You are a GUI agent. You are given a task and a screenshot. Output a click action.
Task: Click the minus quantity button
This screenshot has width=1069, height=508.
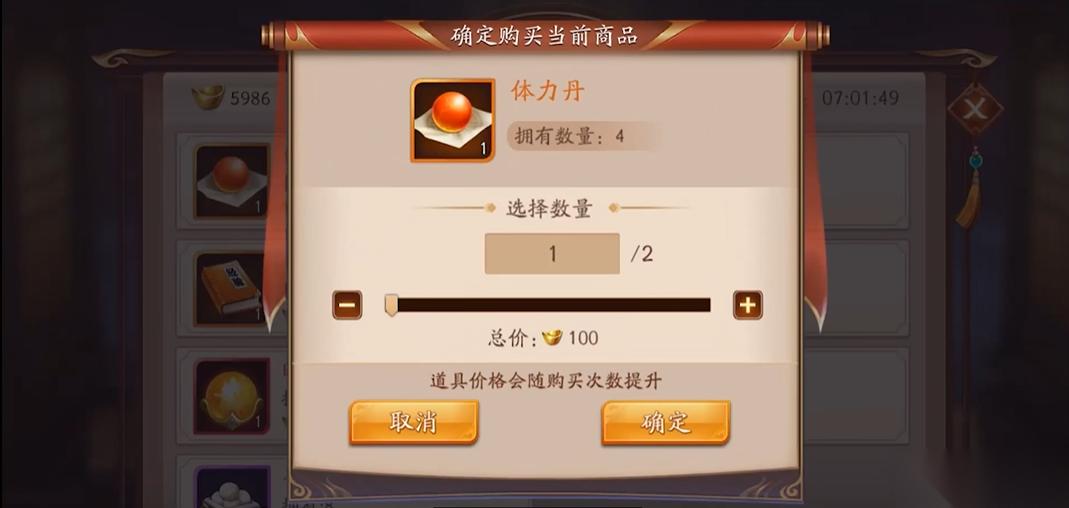coord(347,305)
